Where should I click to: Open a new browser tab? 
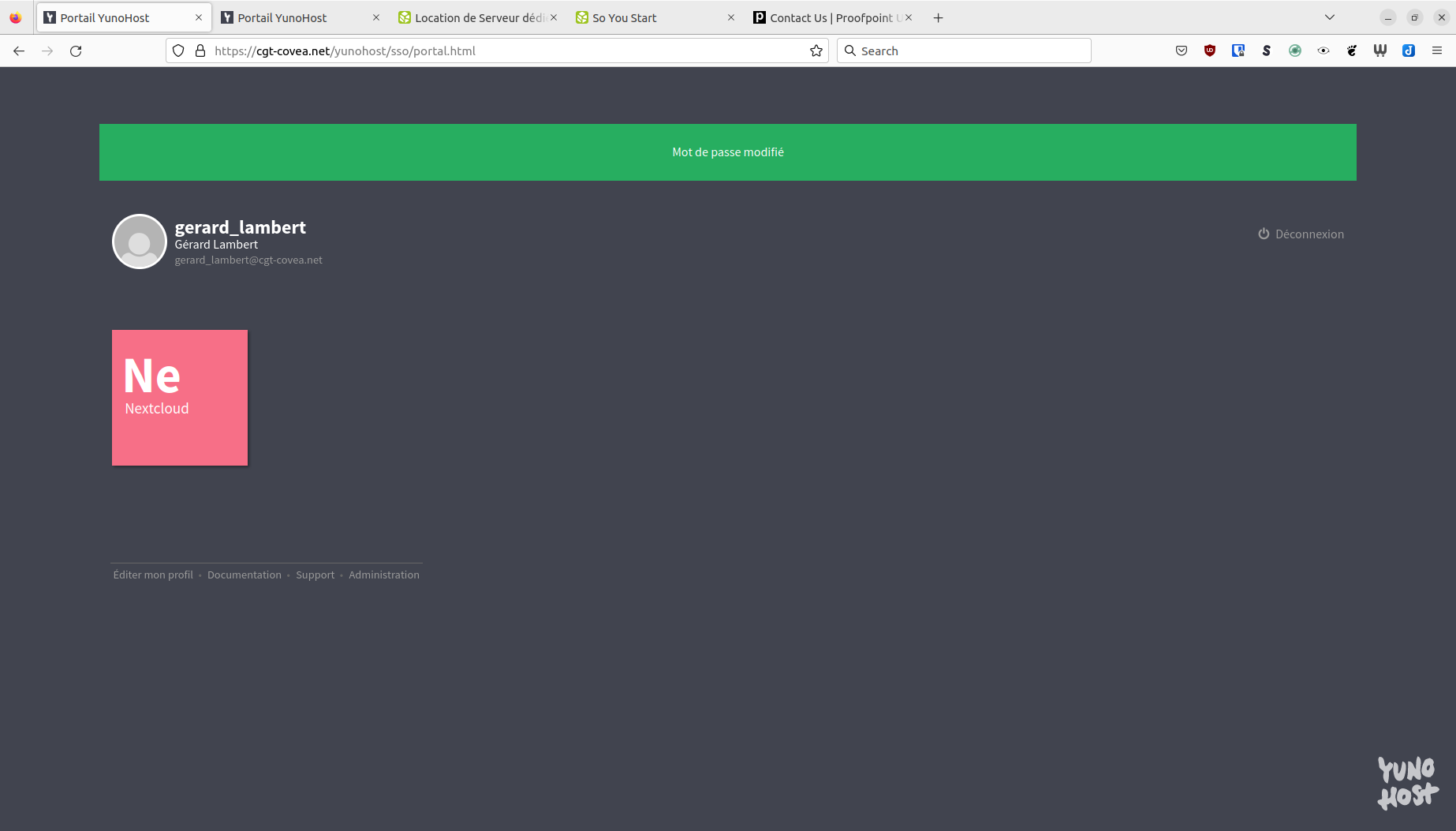pos(938,17)
